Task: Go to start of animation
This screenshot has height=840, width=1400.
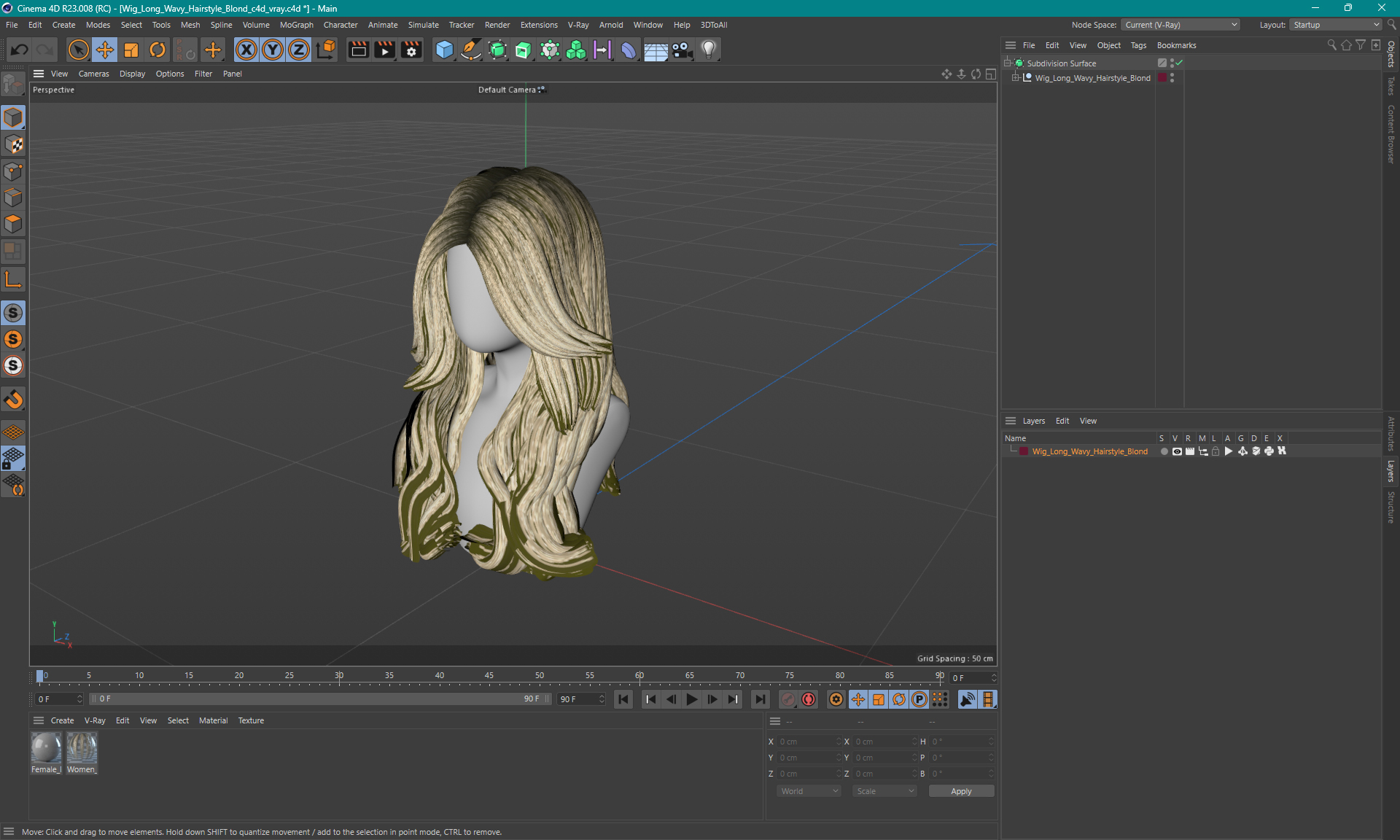Action: pos(623,699)
